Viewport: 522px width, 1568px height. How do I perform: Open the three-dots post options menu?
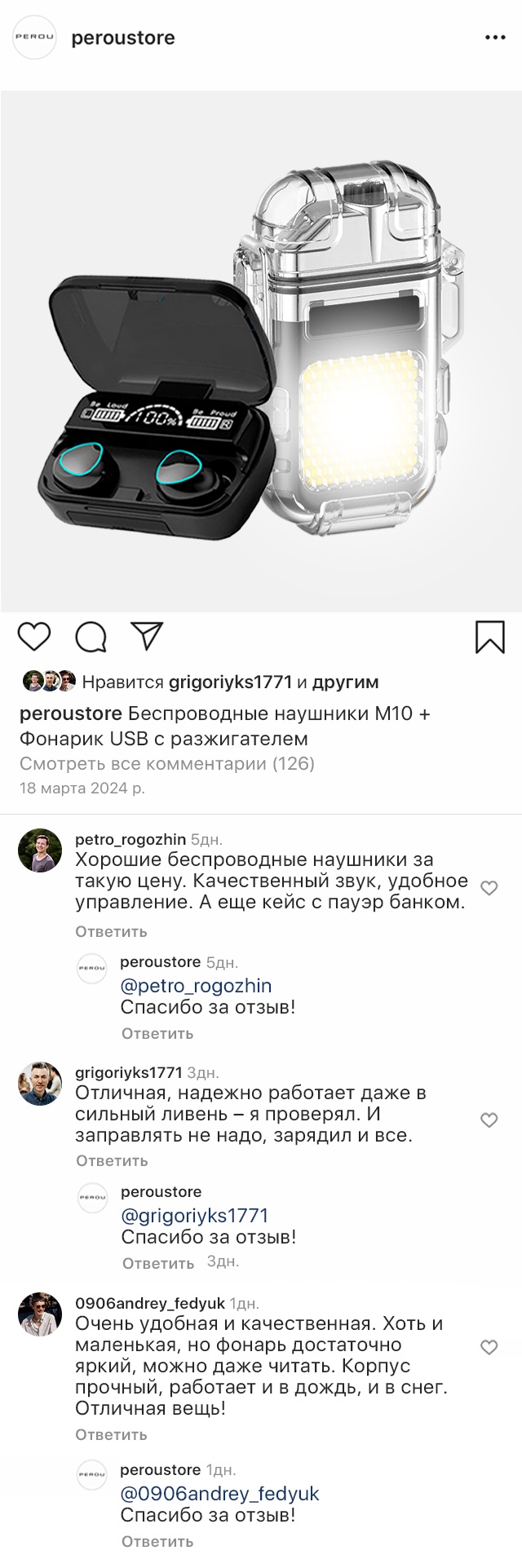pyautogui.click(x=495, y=38)
